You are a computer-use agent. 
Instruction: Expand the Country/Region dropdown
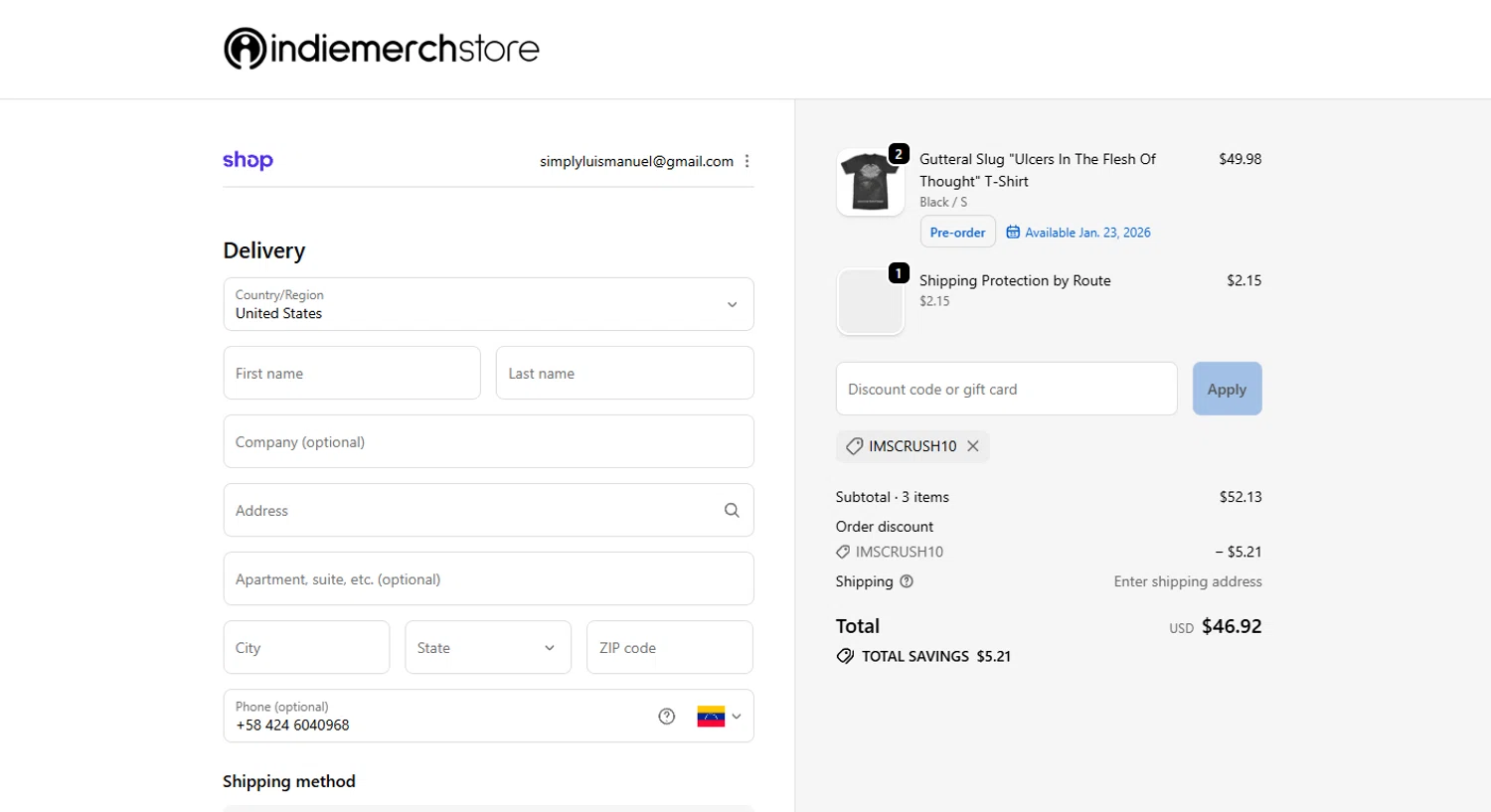click(488, 304)
